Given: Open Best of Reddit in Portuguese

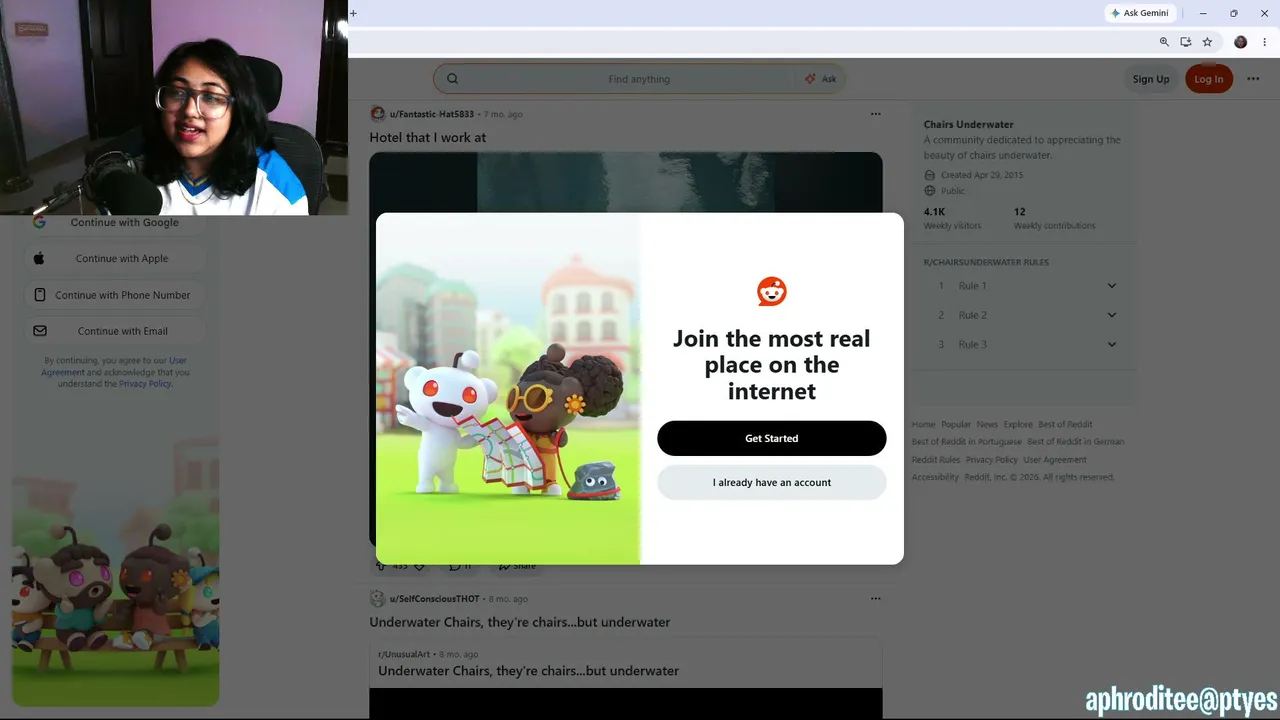Looking at the screenshot, I should pyautogui.click(x=967, y=442).
